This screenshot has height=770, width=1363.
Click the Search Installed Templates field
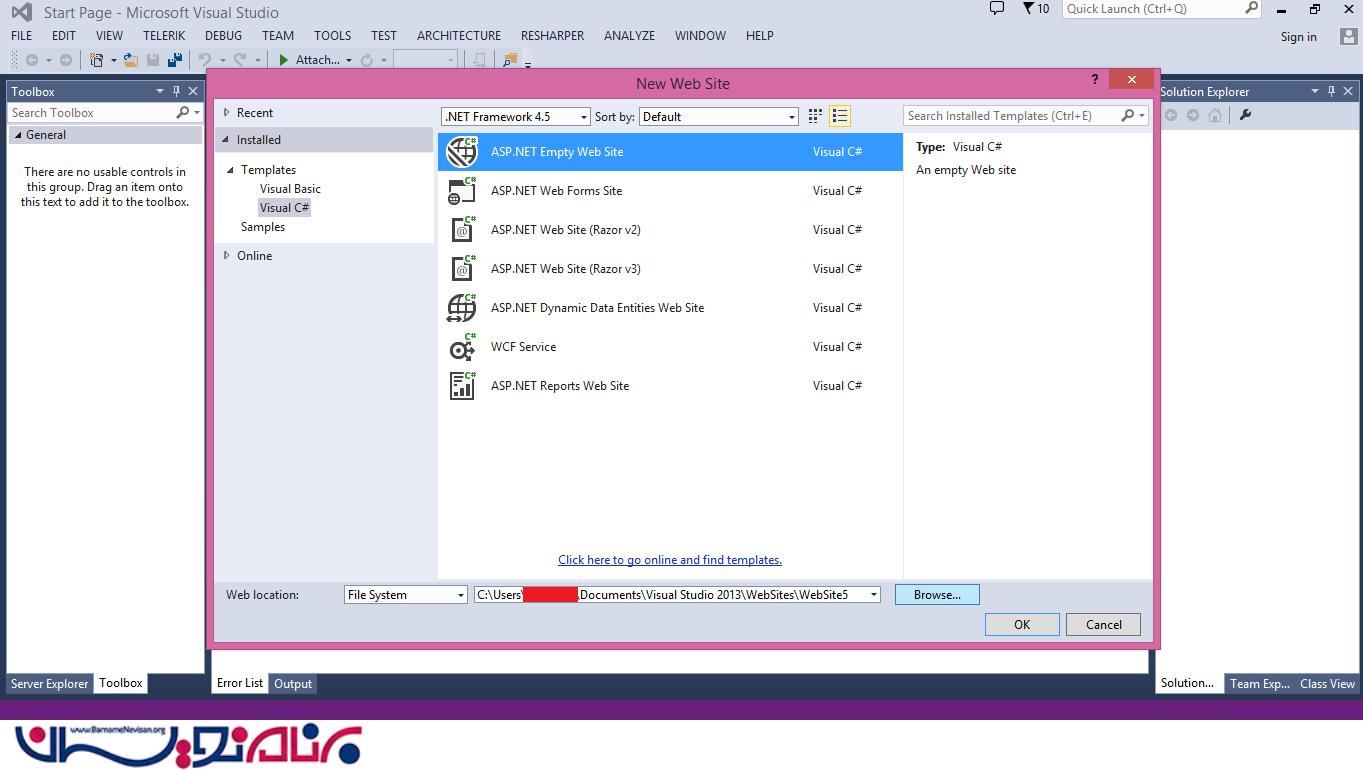[x=1012, y=116]
